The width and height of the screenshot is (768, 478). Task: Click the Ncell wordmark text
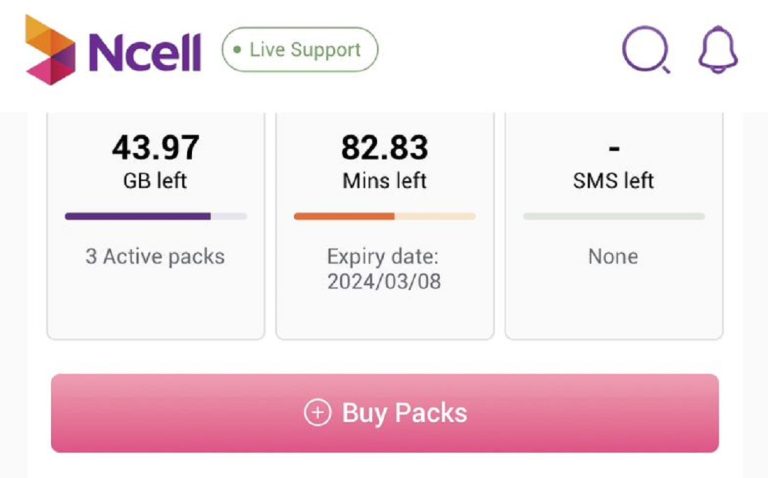(x=144, y=52)
